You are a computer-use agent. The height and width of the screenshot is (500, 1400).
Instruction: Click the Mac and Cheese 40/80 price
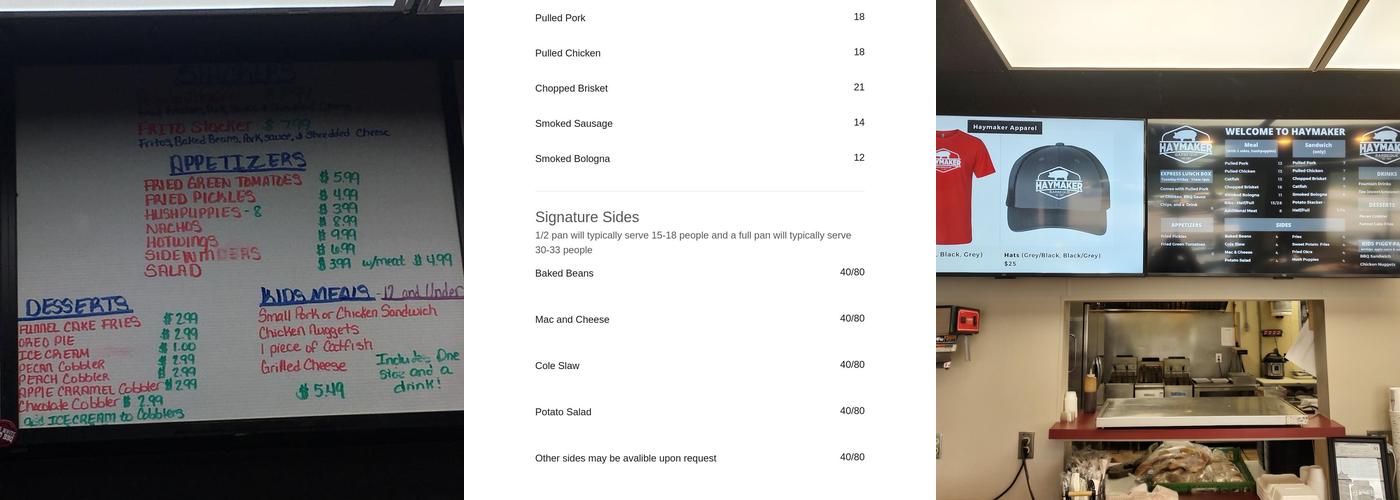click(852, 318)
